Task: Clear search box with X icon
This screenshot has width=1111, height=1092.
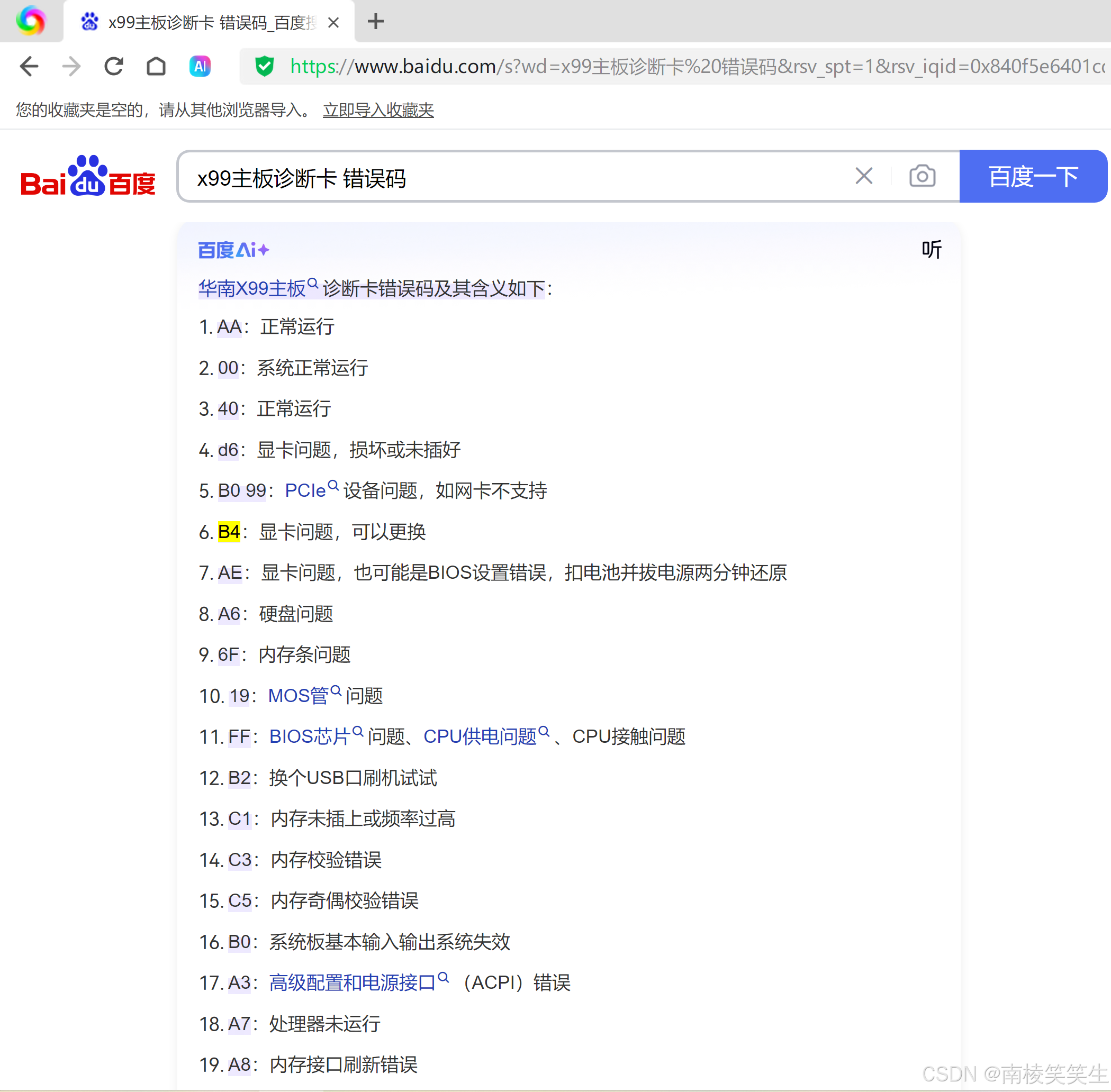Action: 863,176
